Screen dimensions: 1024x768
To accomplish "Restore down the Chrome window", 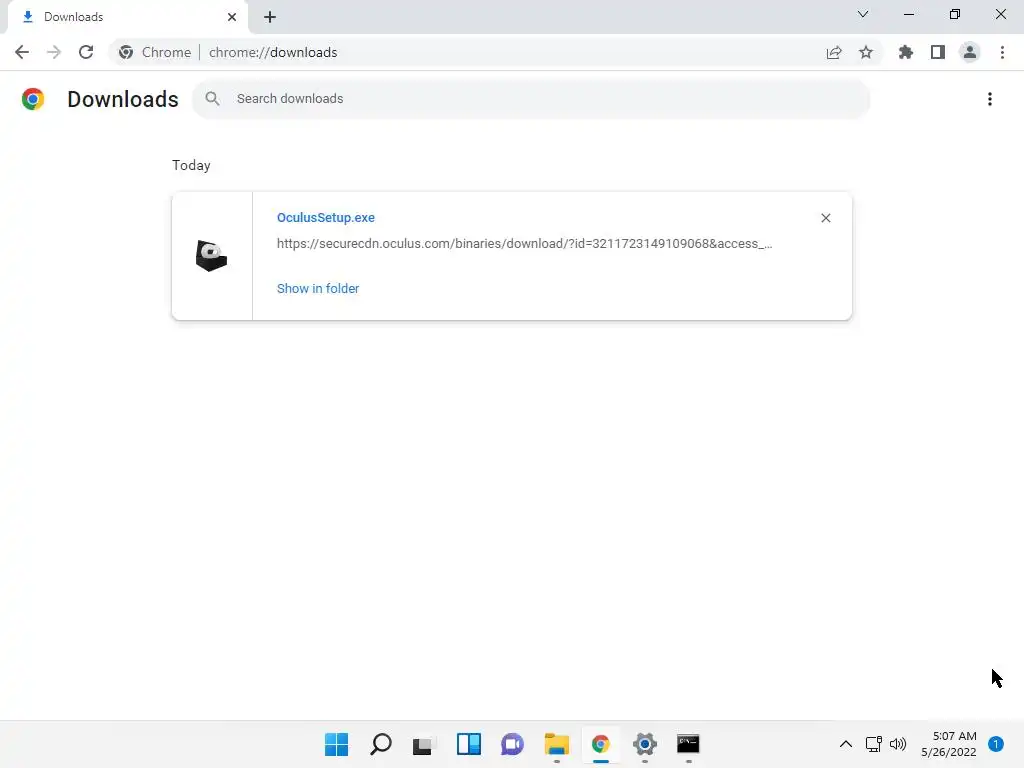I will [955, 14].
